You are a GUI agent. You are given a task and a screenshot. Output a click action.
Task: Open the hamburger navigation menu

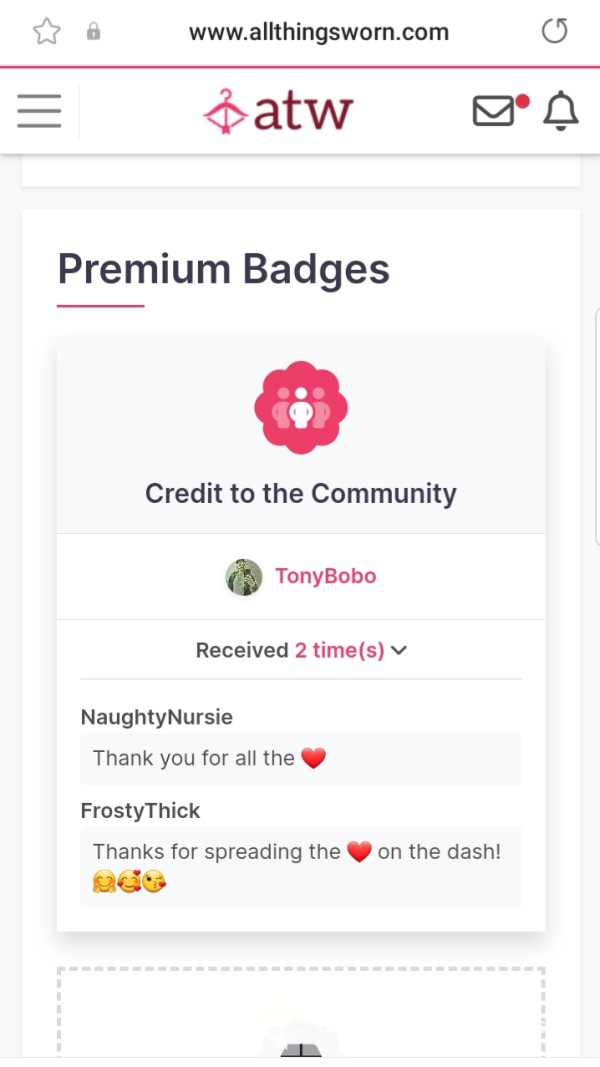39,111
